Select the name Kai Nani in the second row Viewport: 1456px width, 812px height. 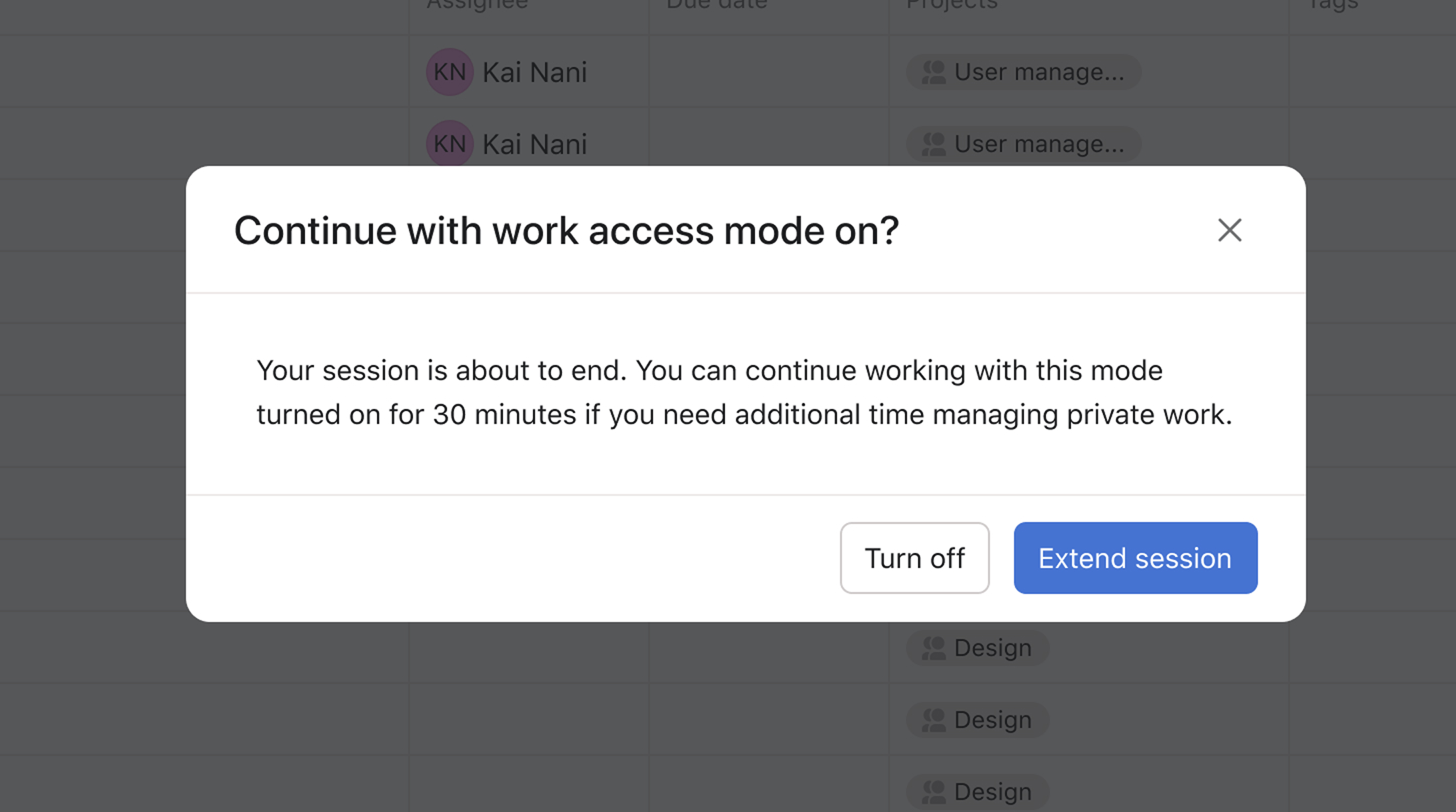tap(533, 143)
